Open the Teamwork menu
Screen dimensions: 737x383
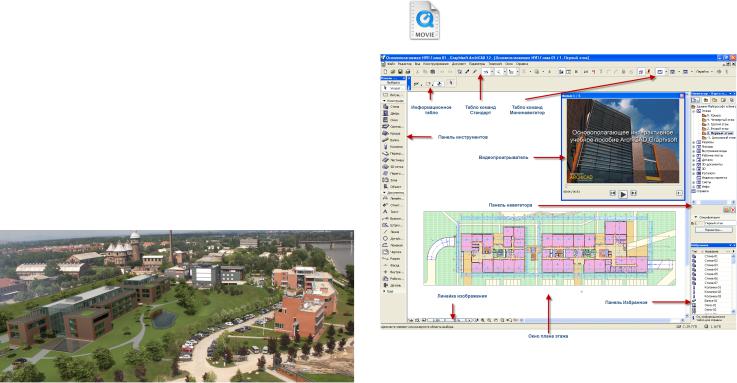coord(495,64)
